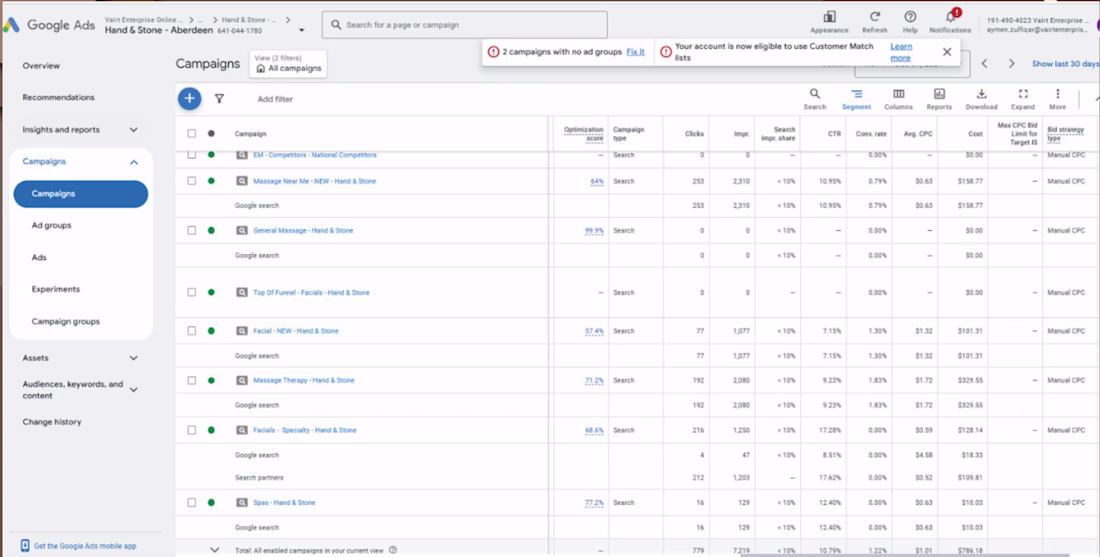Sort by the Cost column header
Image resolution: width=1100 pixels, height=557 pixels.
(x=976, y=134)
